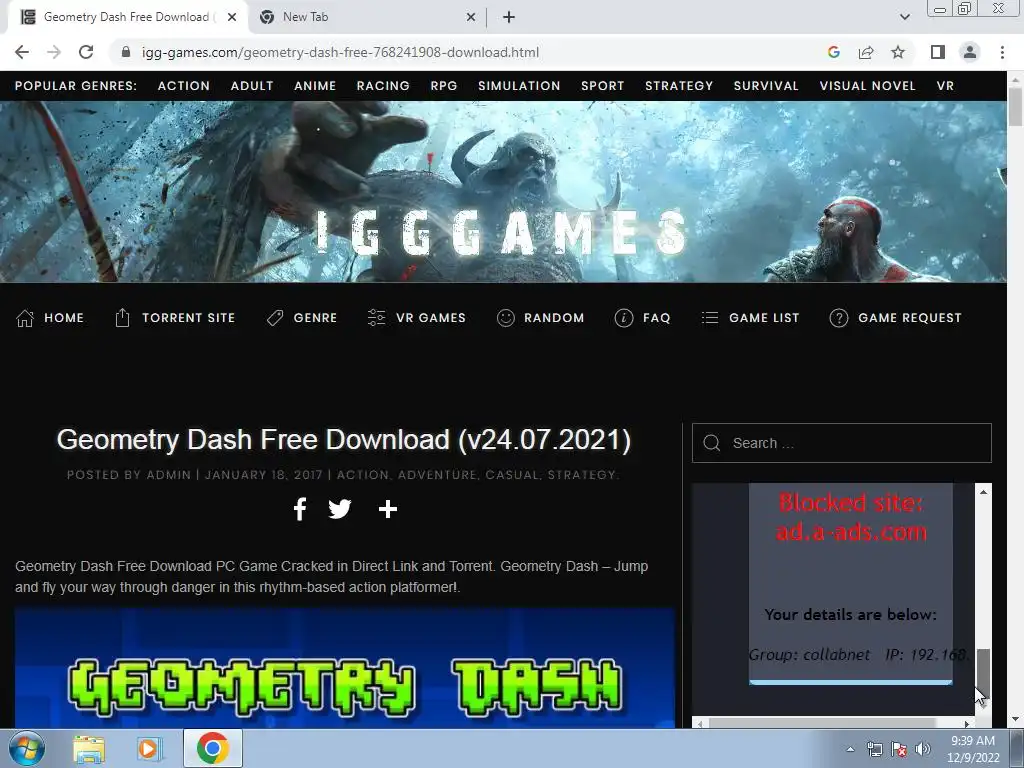Bookmark this page with the star icon
Image resolution: width=1024 pixels, height=768 pixels.
pyautogui.click(x=898, y=52)
